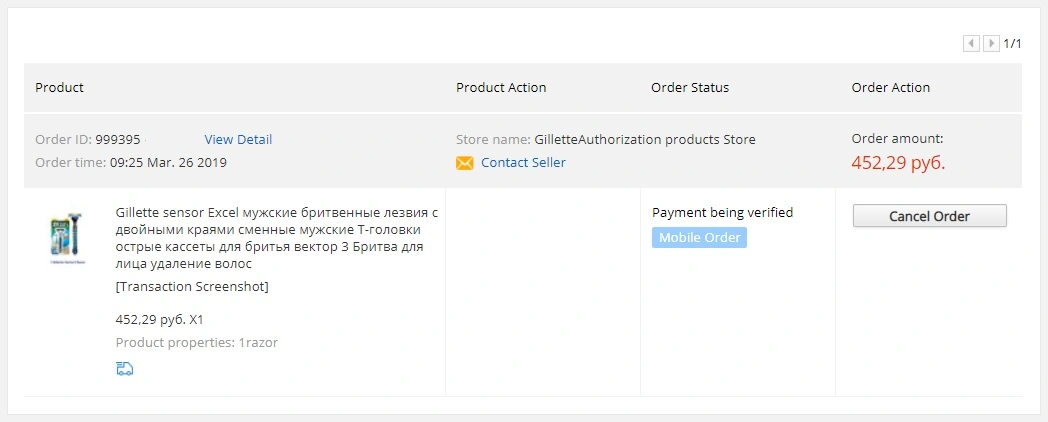This screenshot has width=1048, height=422.
Task: Open the Gillette sensor Excel product title
Action: tap(277, 239)
